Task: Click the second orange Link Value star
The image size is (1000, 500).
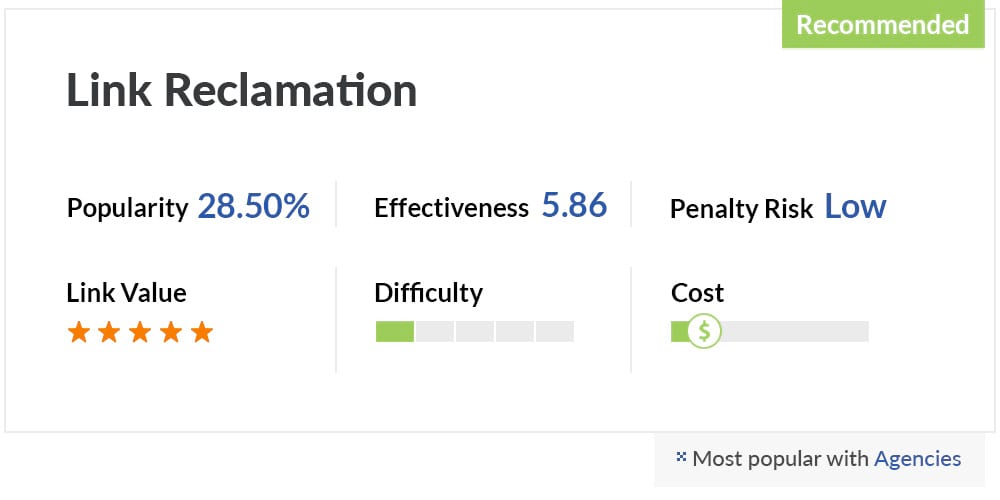Action: coord(109,332)
